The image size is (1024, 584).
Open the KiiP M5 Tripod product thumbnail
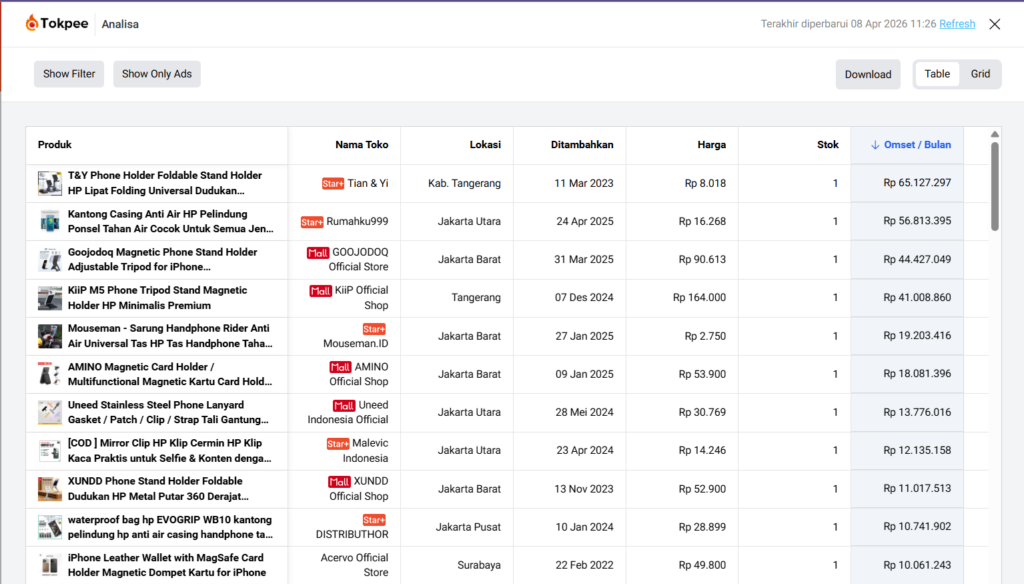point(50,298)
